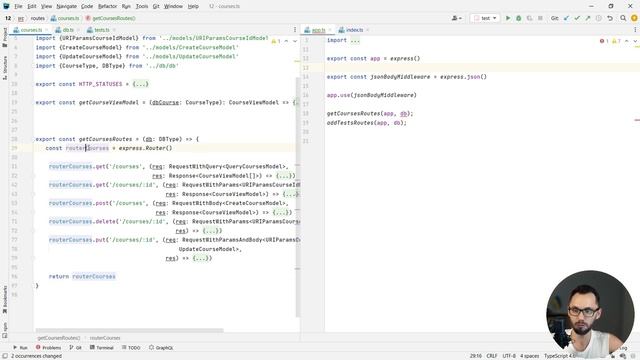Image resolution: width=640 pixels, height=360 pixels.
Task: Click routerCourses breadcrumb at editor bottom
Action: tap(105, 338)
